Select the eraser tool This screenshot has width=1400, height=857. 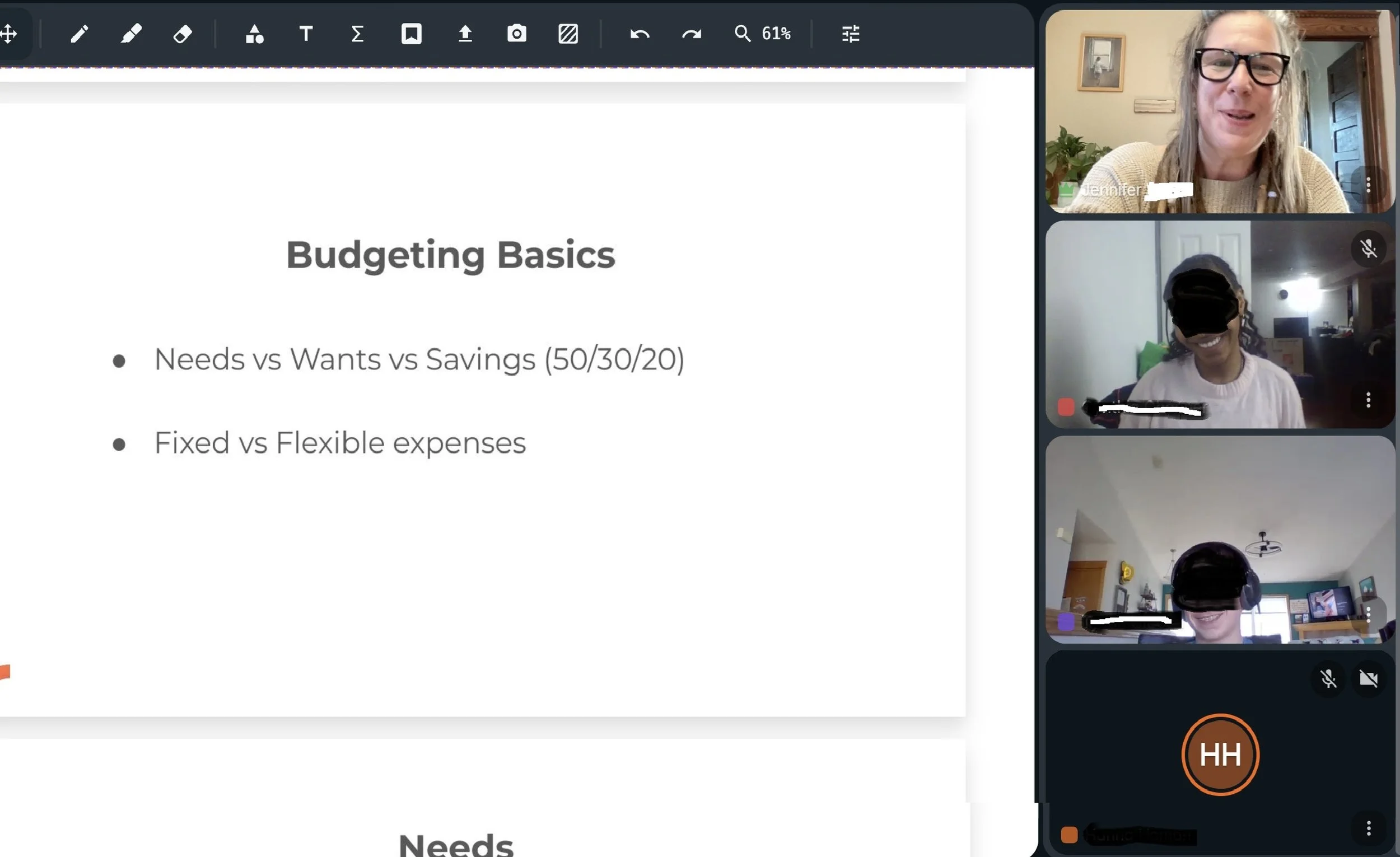tap(183, 34)
